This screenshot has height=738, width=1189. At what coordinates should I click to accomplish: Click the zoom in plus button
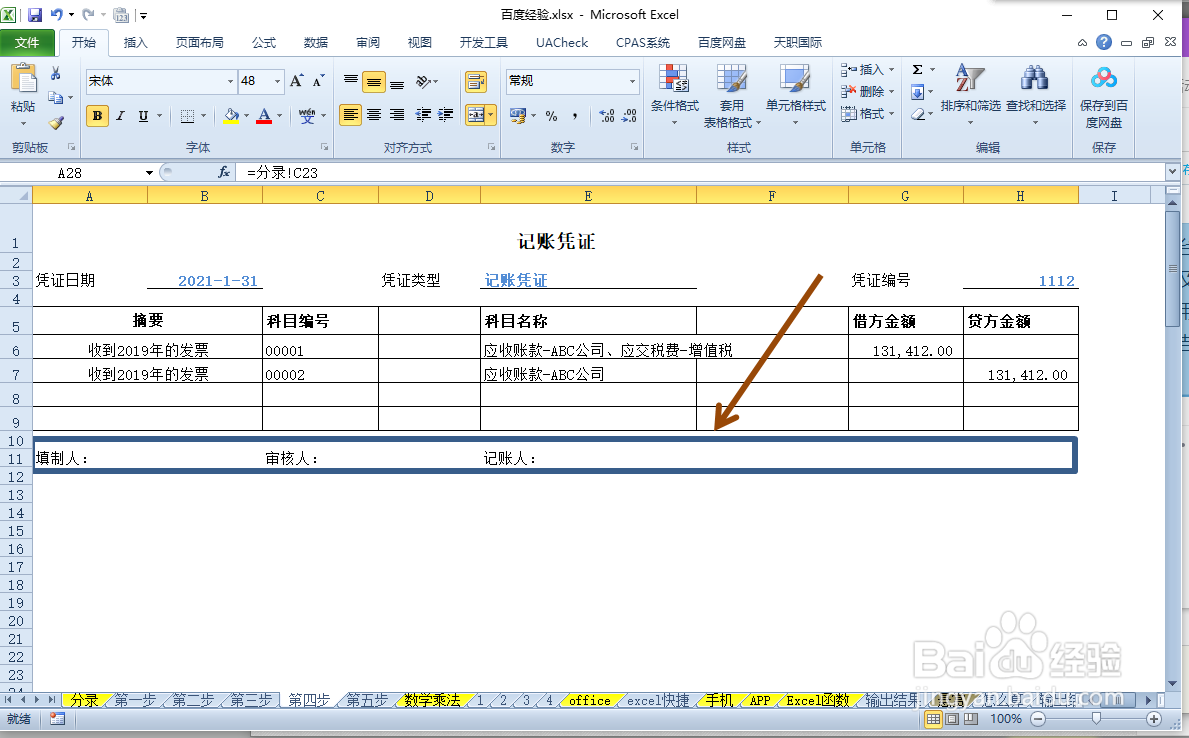[1154, 718]
